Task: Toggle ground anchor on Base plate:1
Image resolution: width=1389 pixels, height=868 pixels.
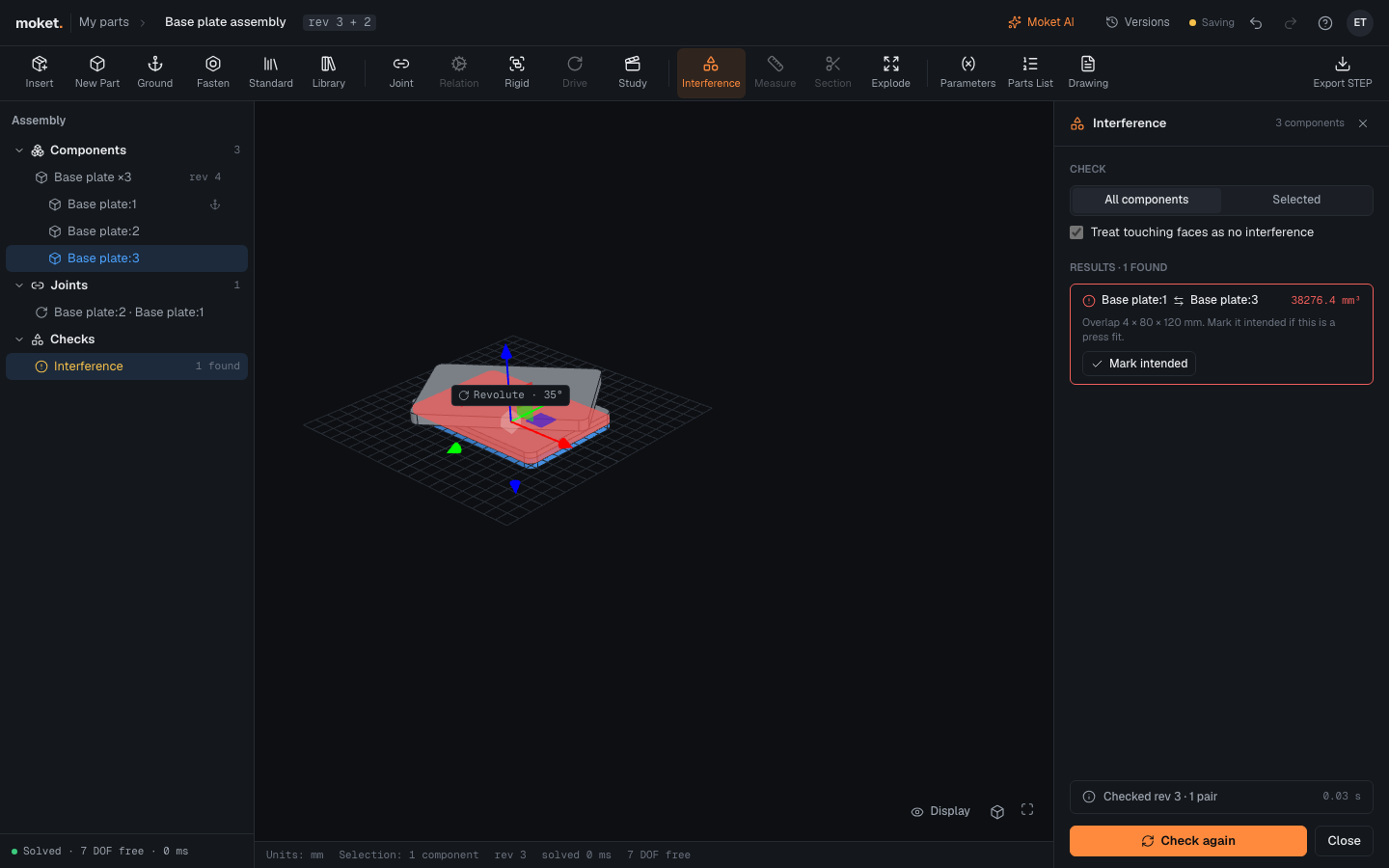Action: coord(215,204)
